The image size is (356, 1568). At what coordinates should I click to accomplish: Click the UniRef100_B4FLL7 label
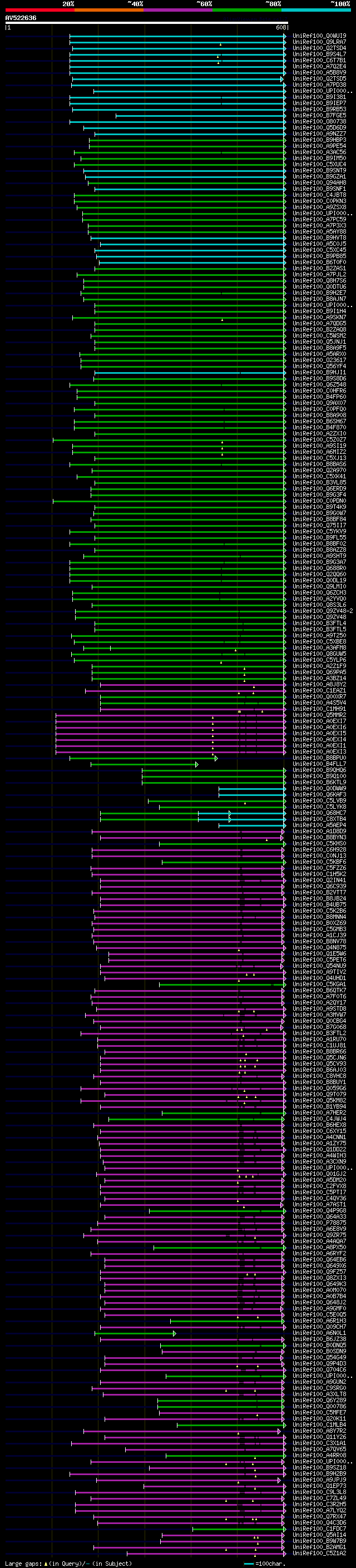click(x=319, y=764)
